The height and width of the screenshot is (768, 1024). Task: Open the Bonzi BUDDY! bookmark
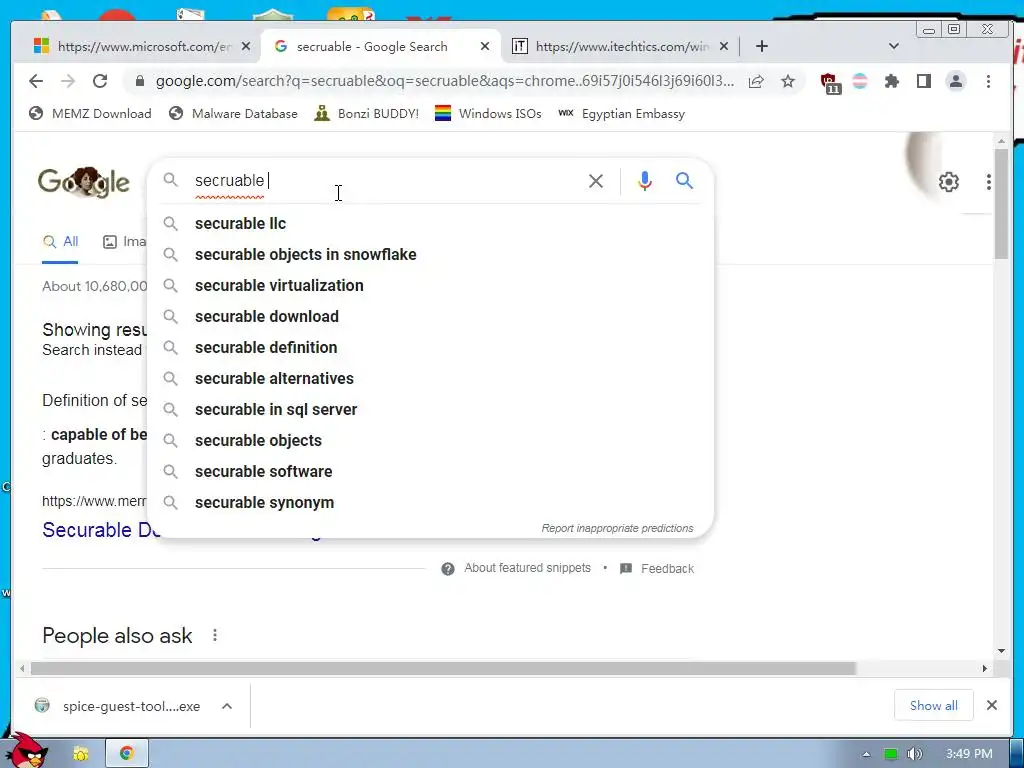pos(366,114)
